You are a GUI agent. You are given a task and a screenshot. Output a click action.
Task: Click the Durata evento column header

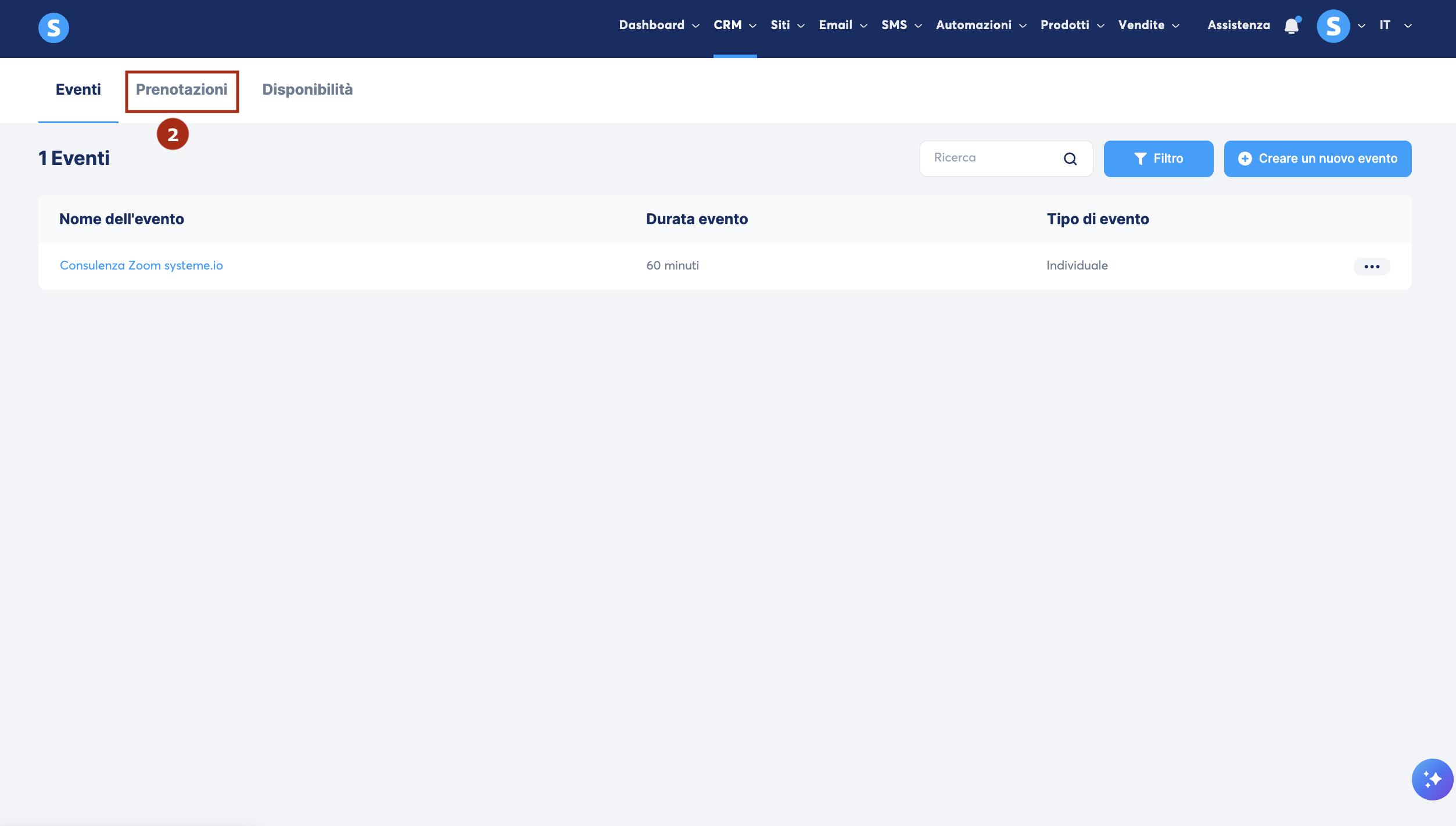click(697, 219)
